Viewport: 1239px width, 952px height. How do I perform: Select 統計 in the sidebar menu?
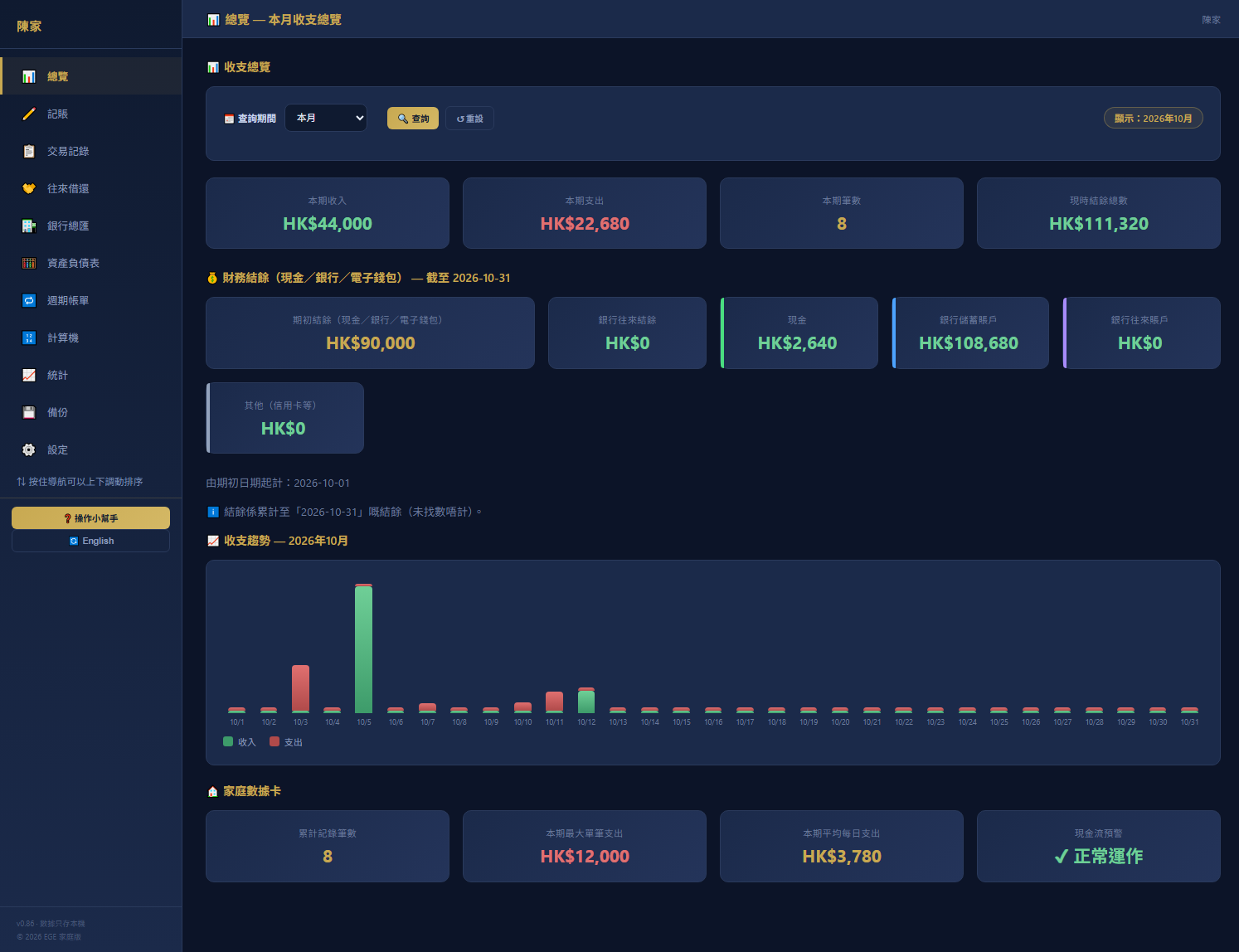(90, 375)
